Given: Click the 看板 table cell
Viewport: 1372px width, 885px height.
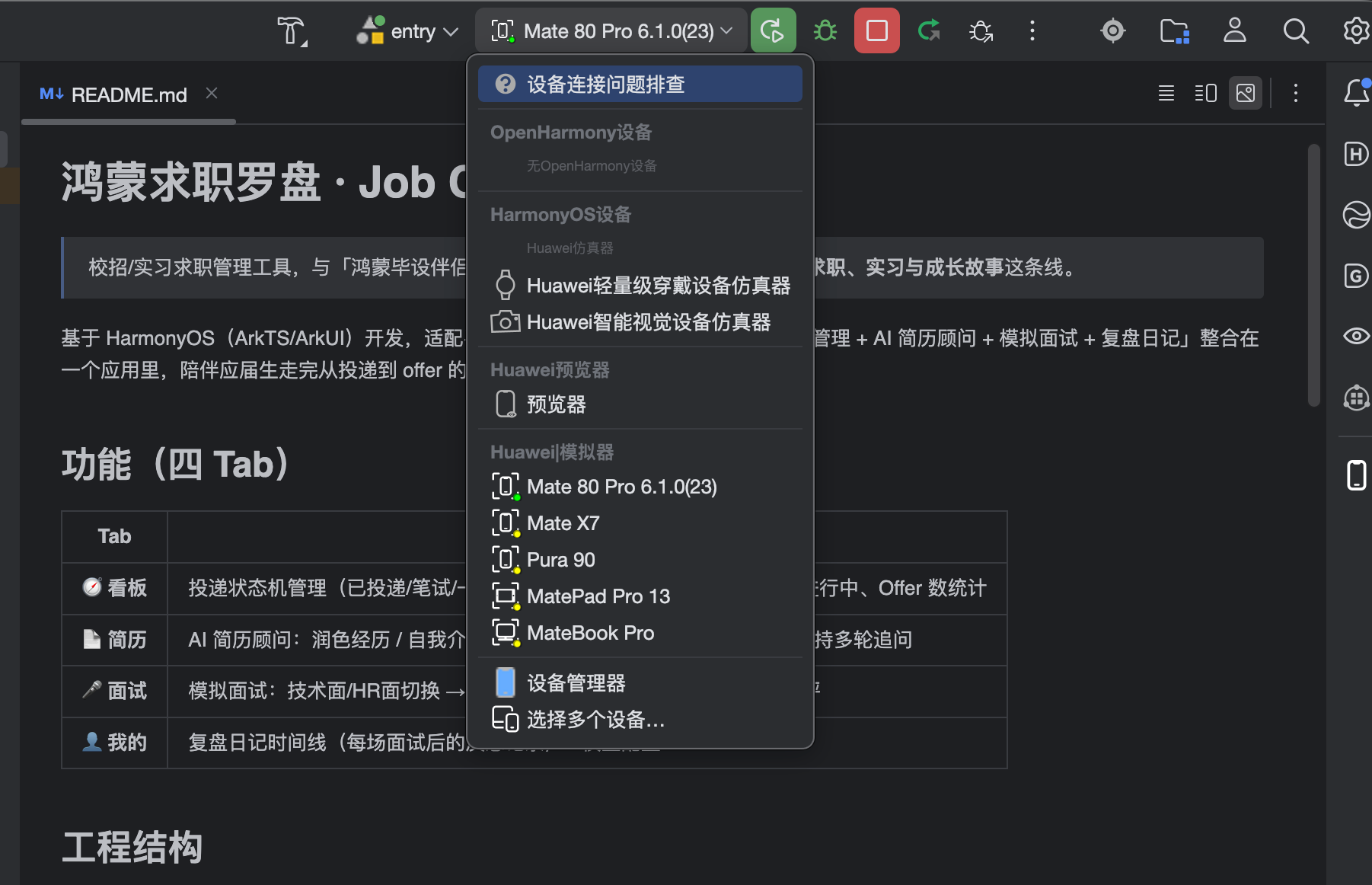Looking at the screenshot, I should pos(114,588).
